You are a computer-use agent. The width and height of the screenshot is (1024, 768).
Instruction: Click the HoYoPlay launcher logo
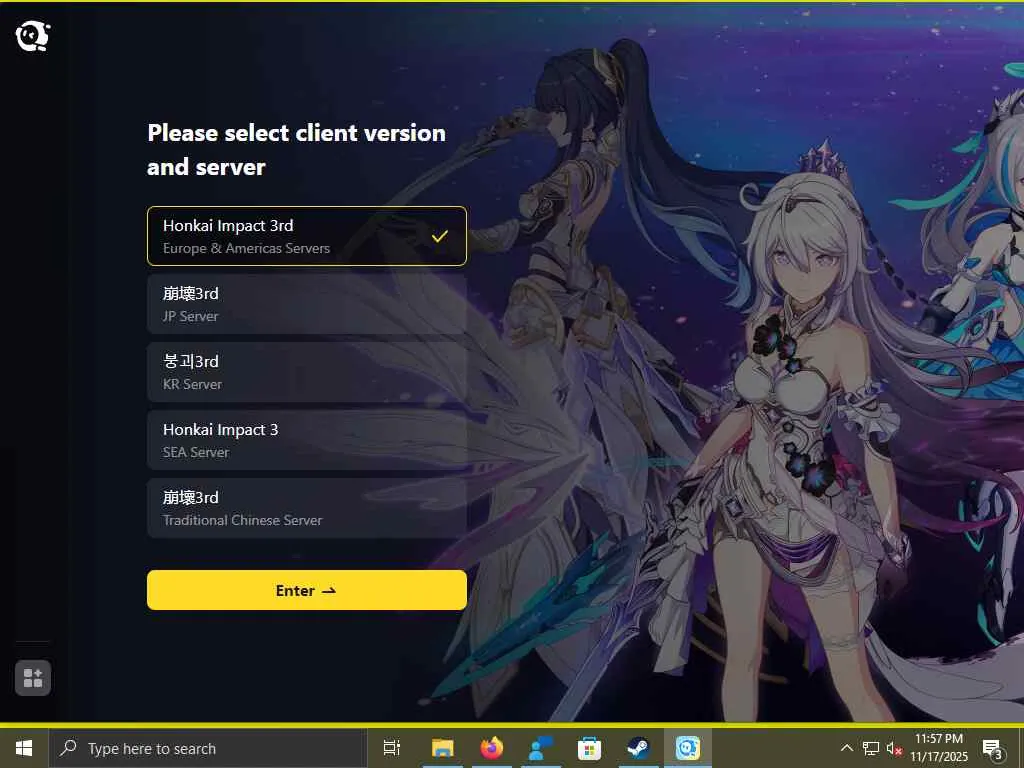click(x=33, y=36)
